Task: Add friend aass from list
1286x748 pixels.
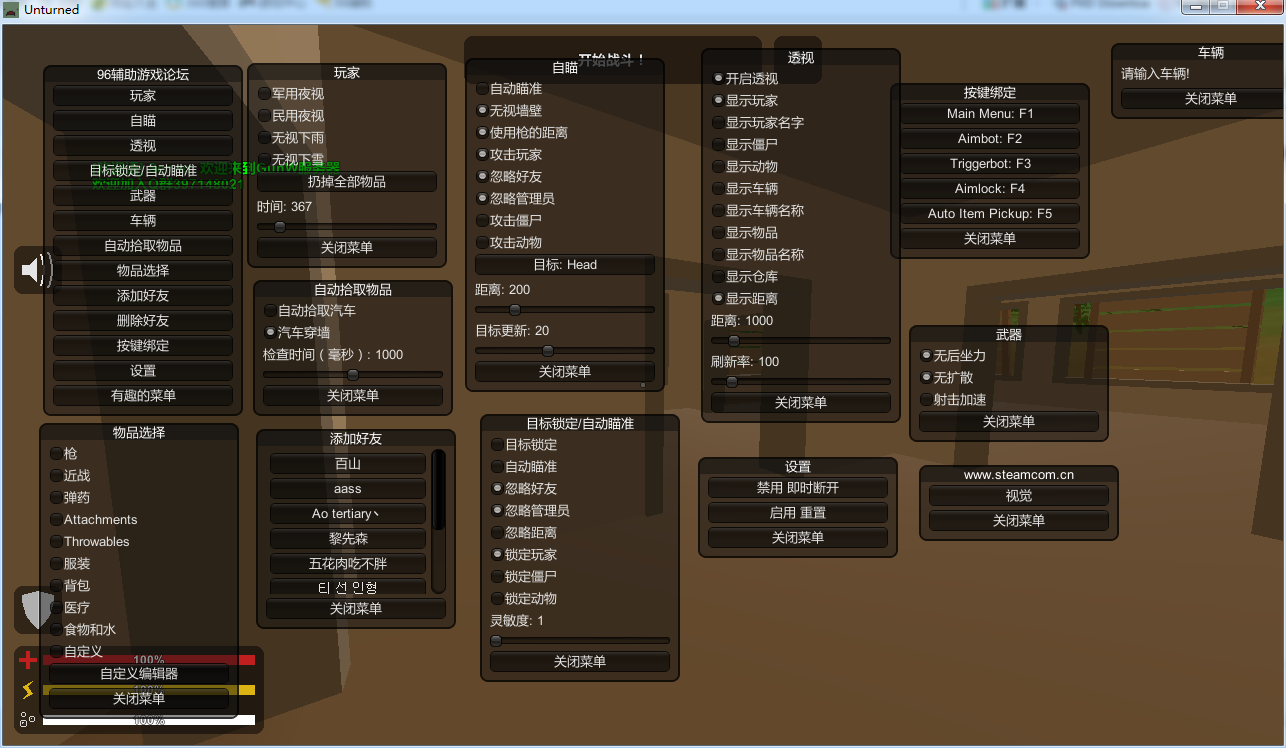Action: click(x=348, y=489)
